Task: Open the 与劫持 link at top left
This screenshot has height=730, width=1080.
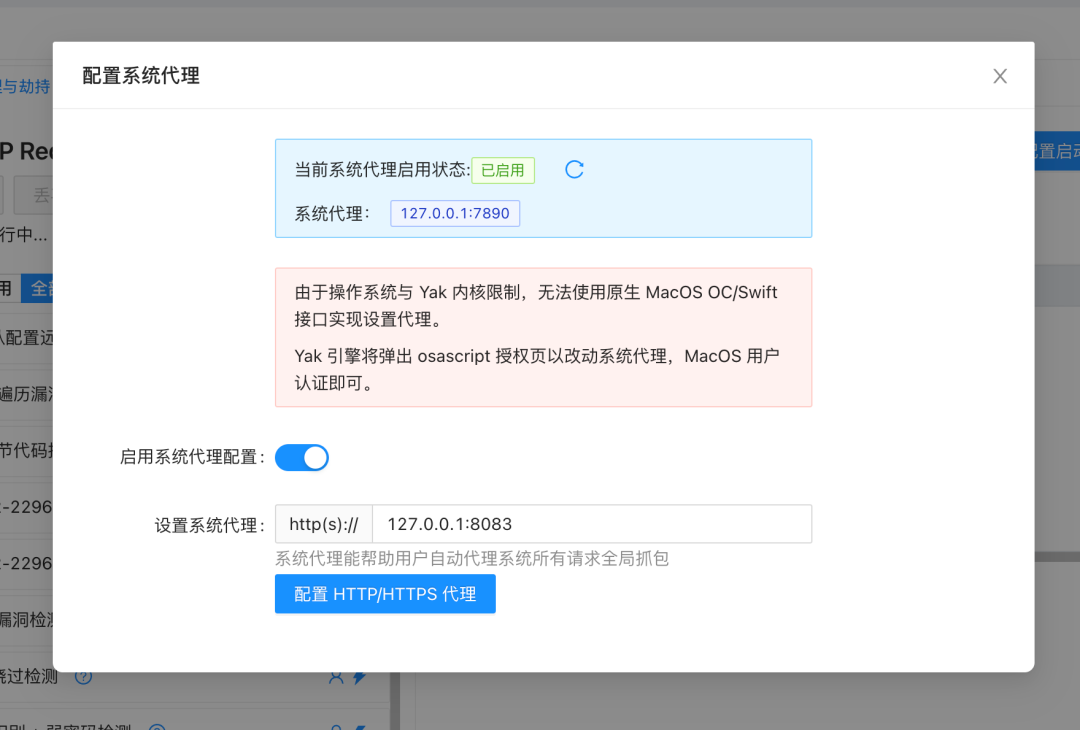Action: [x=26, y=87]
